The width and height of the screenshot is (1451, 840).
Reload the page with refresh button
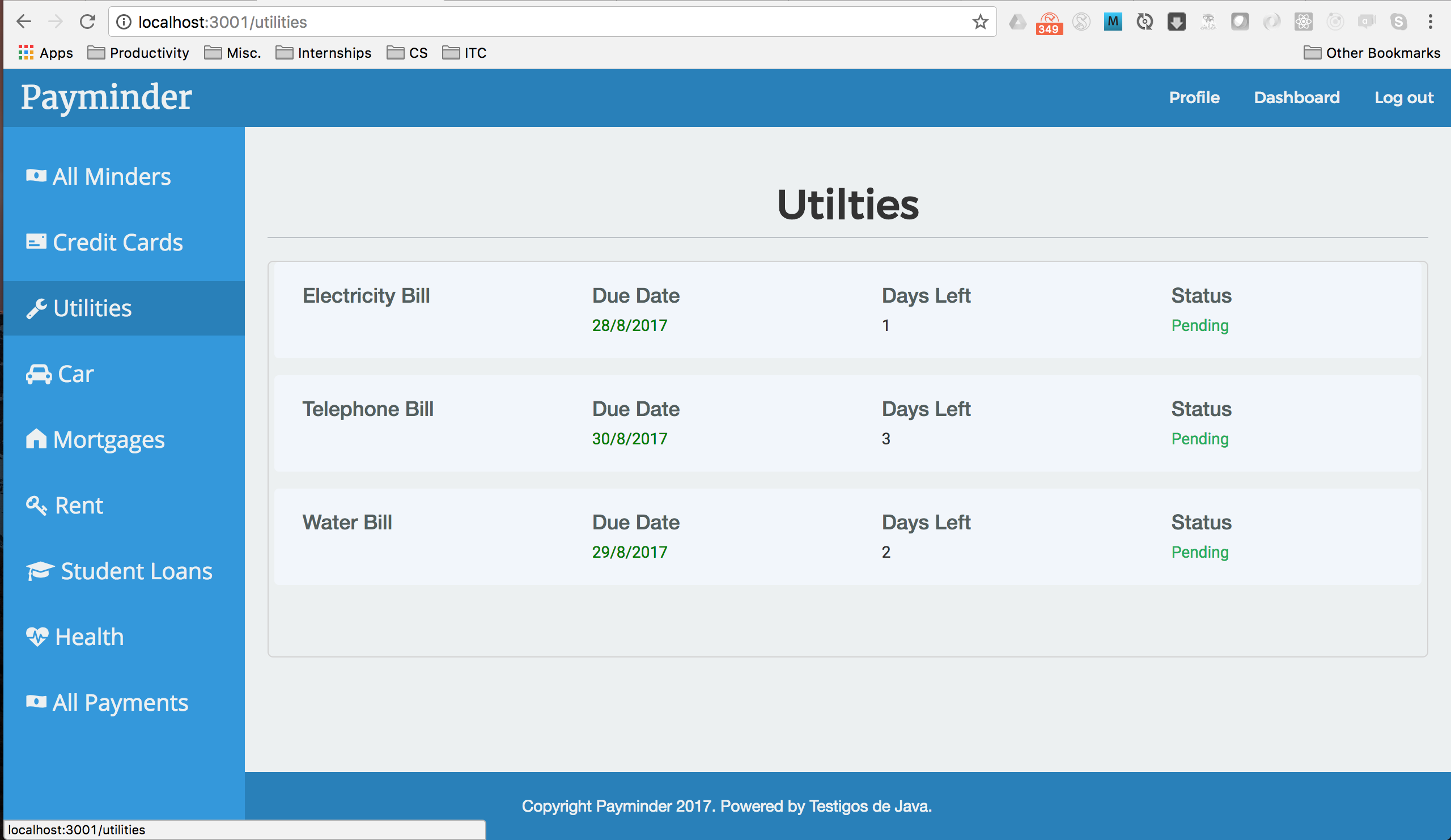[87, 22]
